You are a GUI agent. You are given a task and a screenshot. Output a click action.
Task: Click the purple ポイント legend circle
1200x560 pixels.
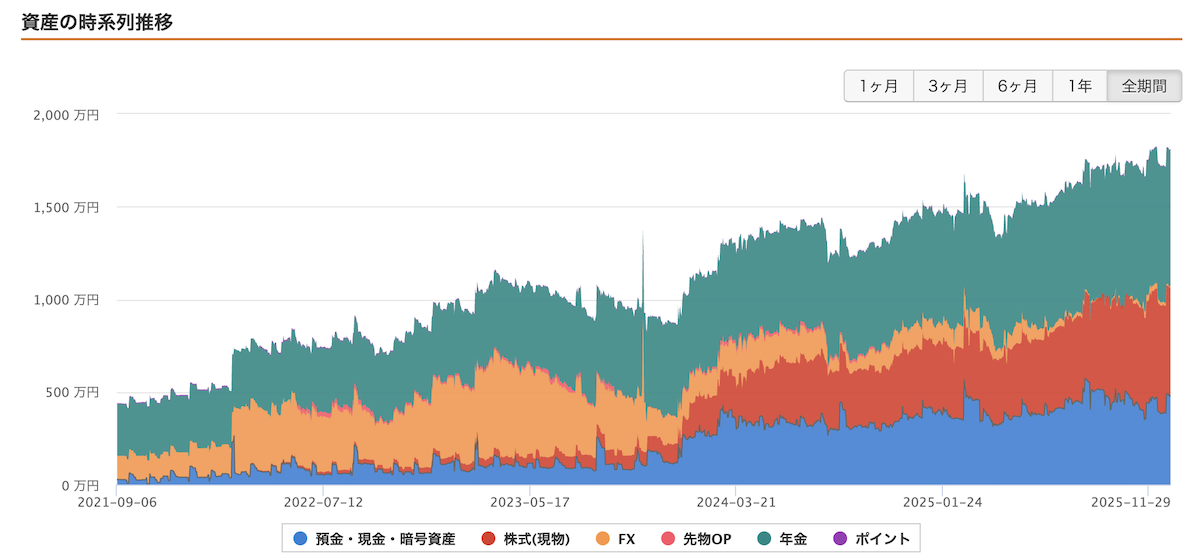[x=839, y=539]
